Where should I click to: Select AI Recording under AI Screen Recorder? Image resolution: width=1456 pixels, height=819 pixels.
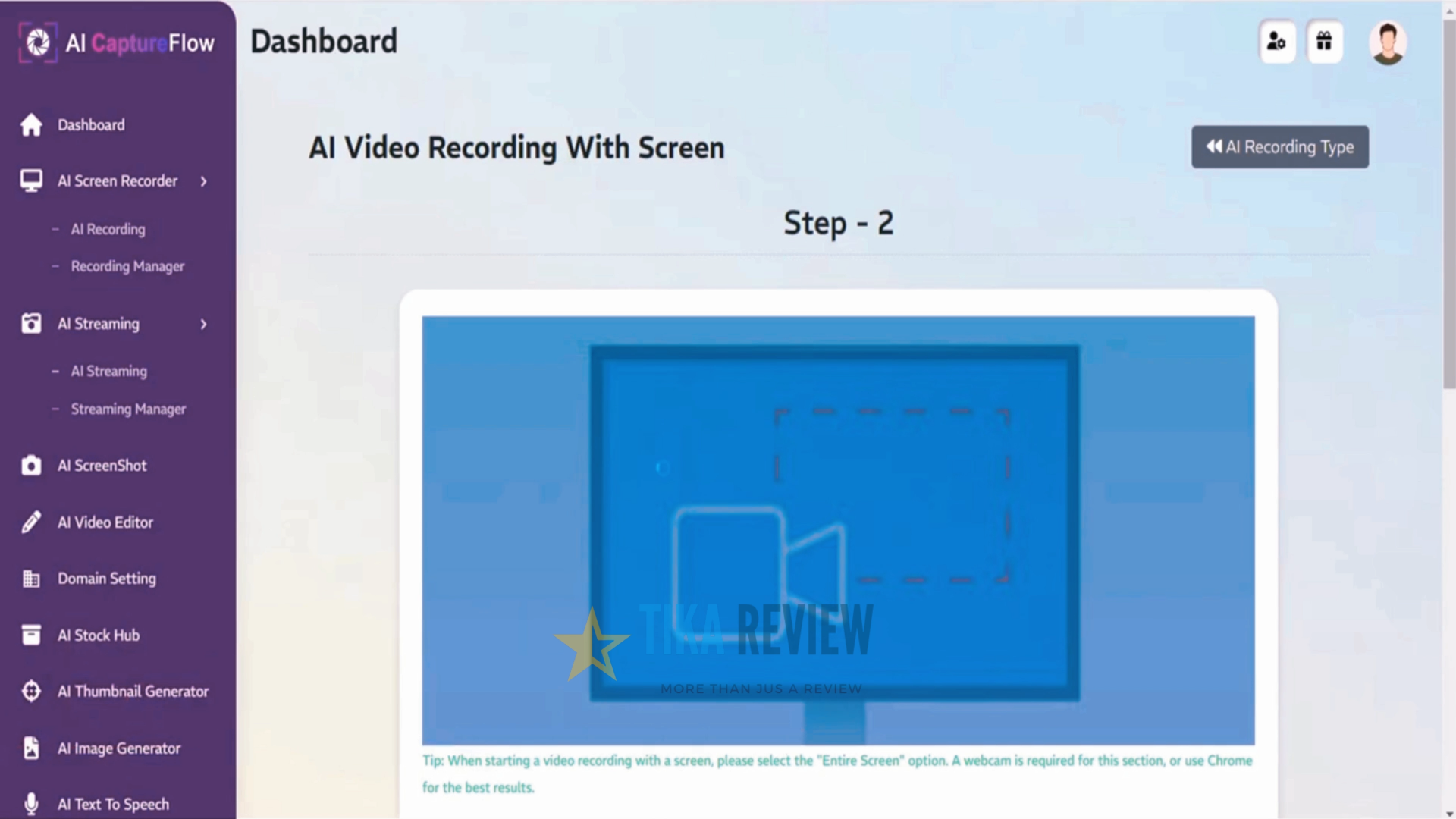point(108,229)
